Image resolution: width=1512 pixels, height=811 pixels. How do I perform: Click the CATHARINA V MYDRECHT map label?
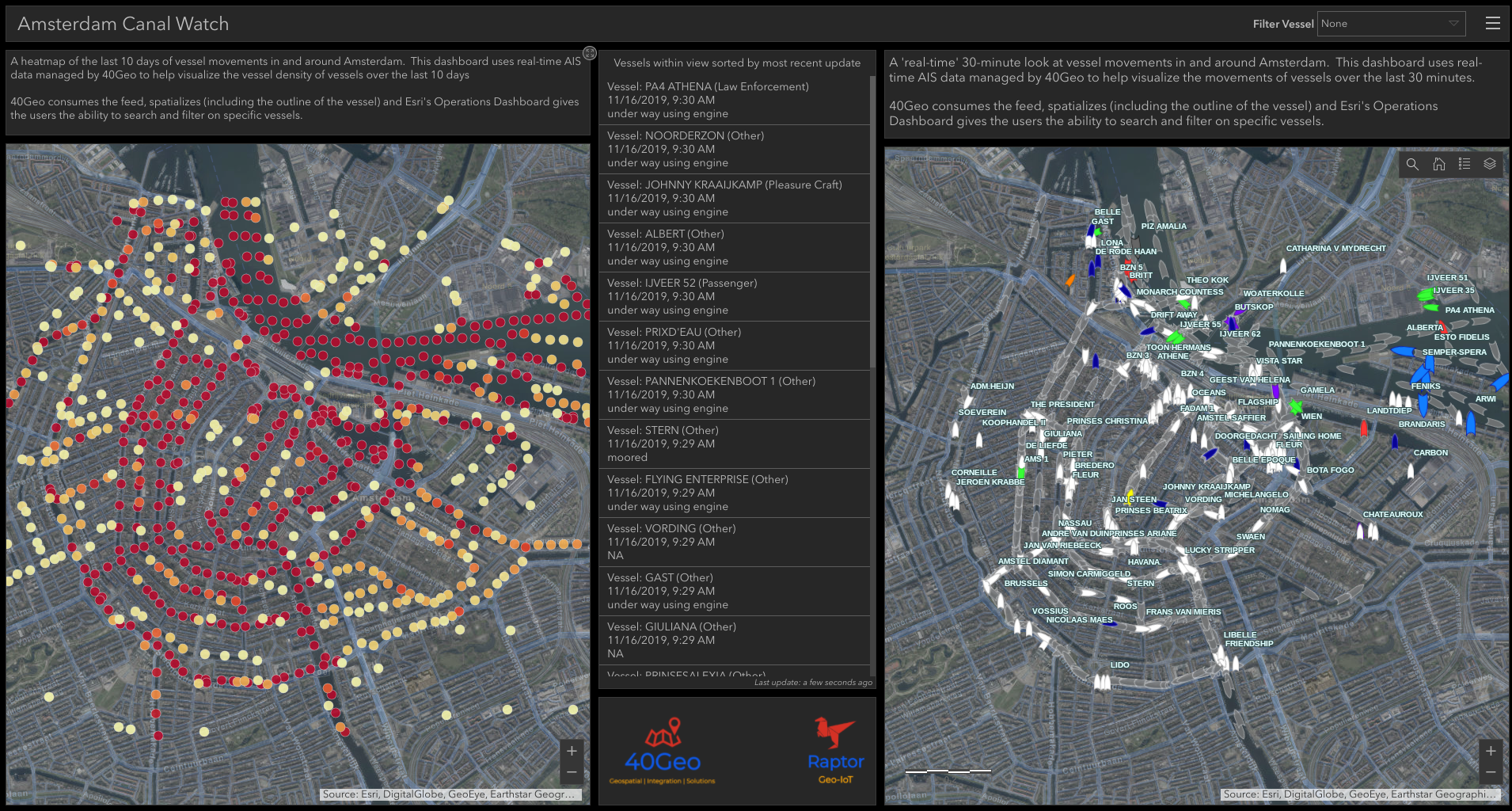click(x=1335, y=249)
